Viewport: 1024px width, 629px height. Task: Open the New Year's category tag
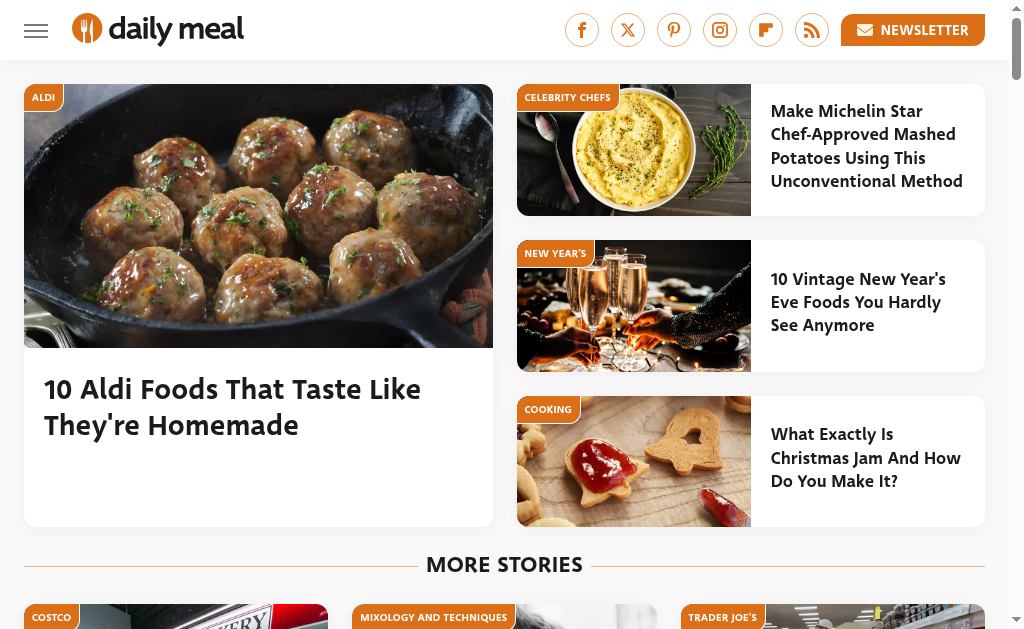coord(555,253)
